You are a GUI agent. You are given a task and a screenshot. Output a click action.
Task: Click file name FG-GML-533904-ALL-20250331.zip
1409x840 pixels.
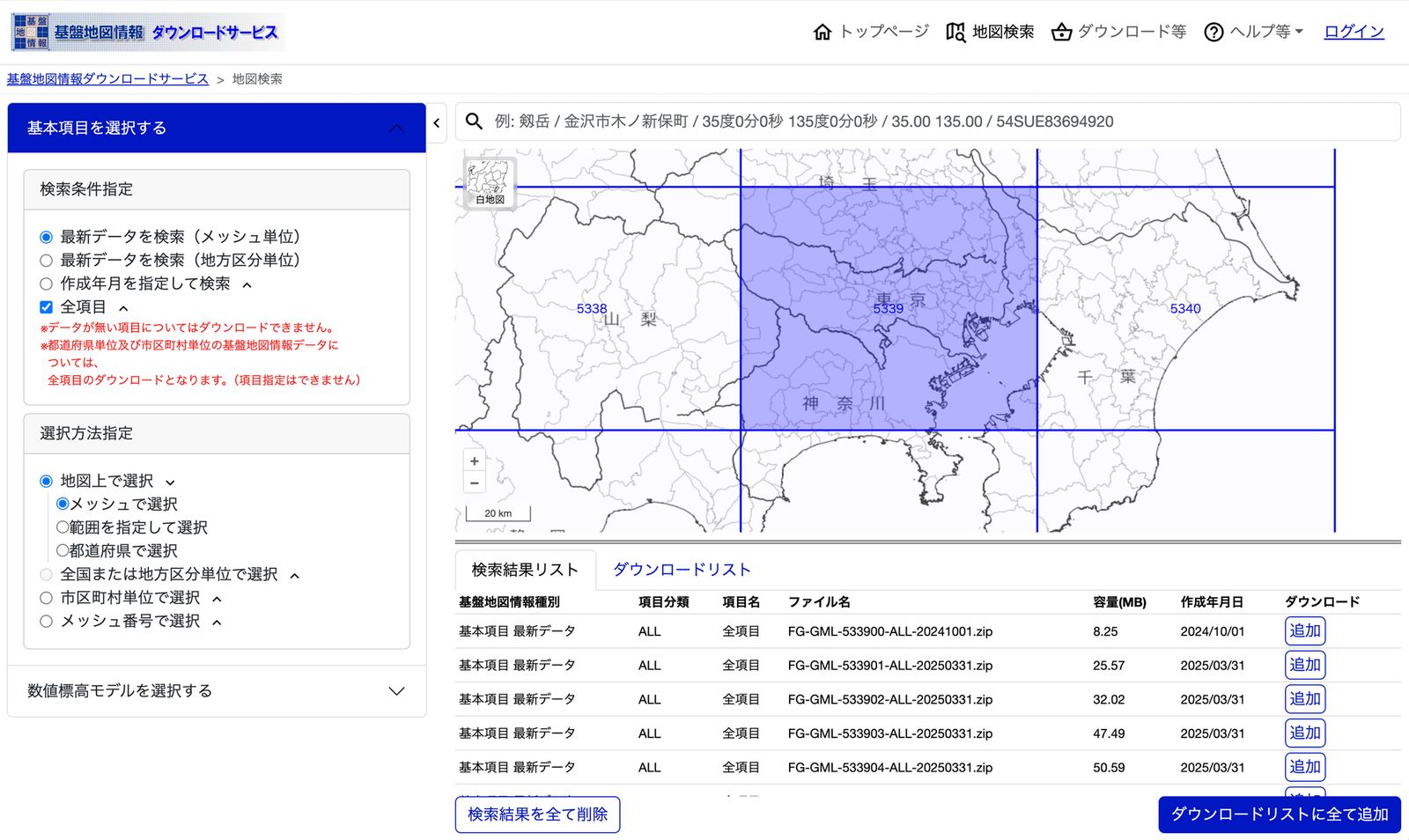pyautogui.click(x=890, y=768)
